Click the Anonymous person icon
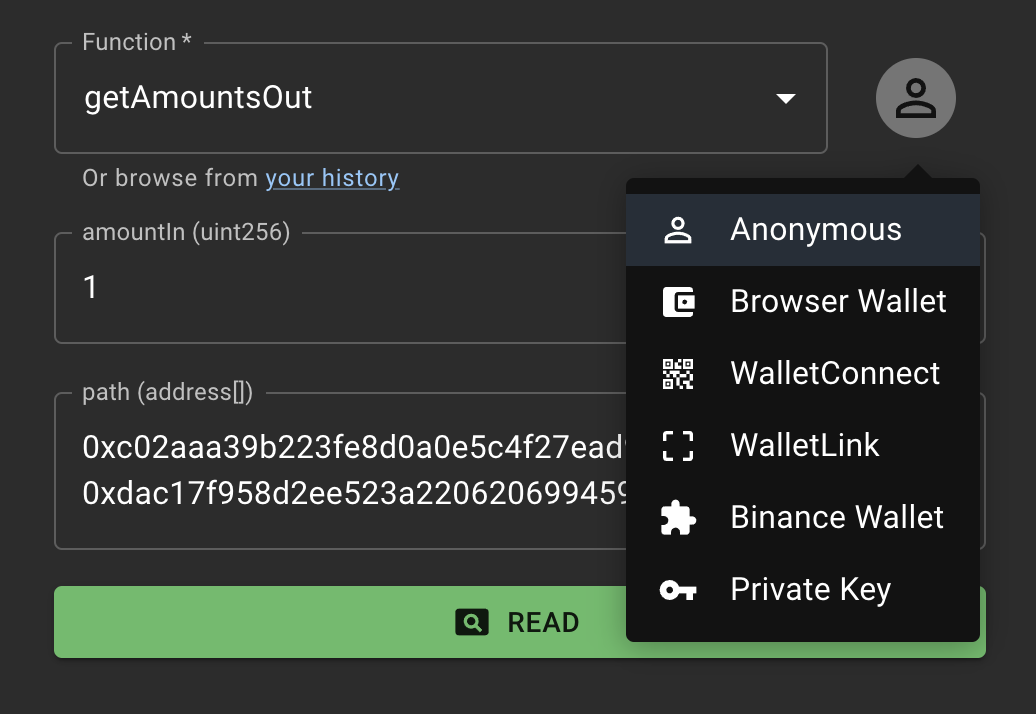 (678, 231)
